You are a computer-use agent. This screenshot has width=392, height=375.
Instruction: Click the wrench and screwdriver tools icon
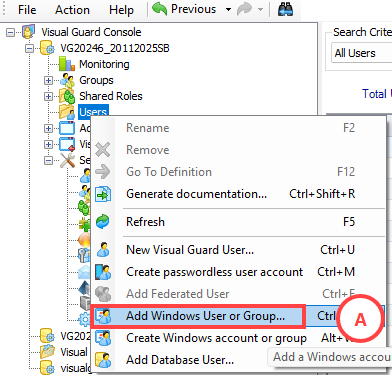[67, 160]
